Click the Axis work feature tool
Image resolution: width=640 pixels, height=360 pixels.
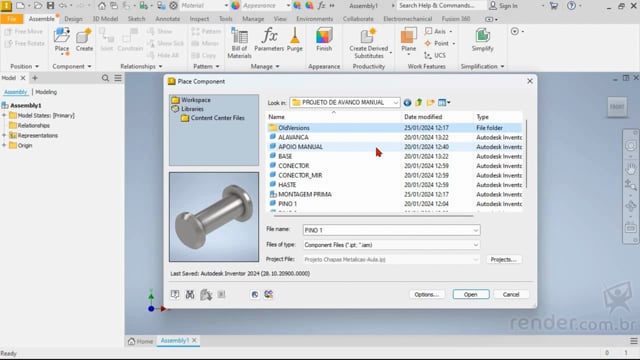click(438, 31)
